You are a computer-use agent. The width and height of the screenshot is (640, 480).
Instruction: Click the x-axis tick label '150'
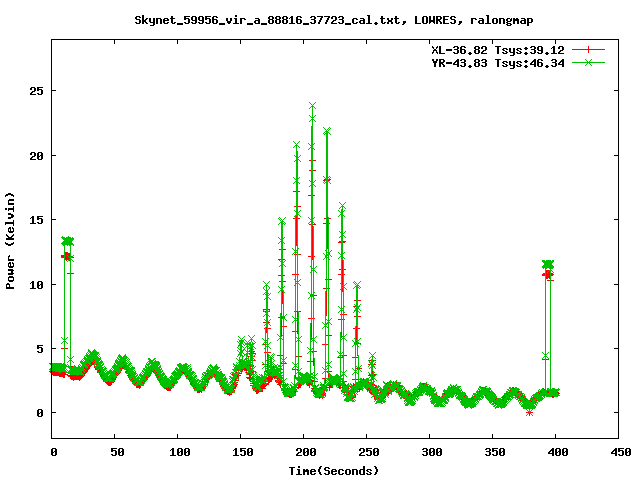click(x=243, y=452)
